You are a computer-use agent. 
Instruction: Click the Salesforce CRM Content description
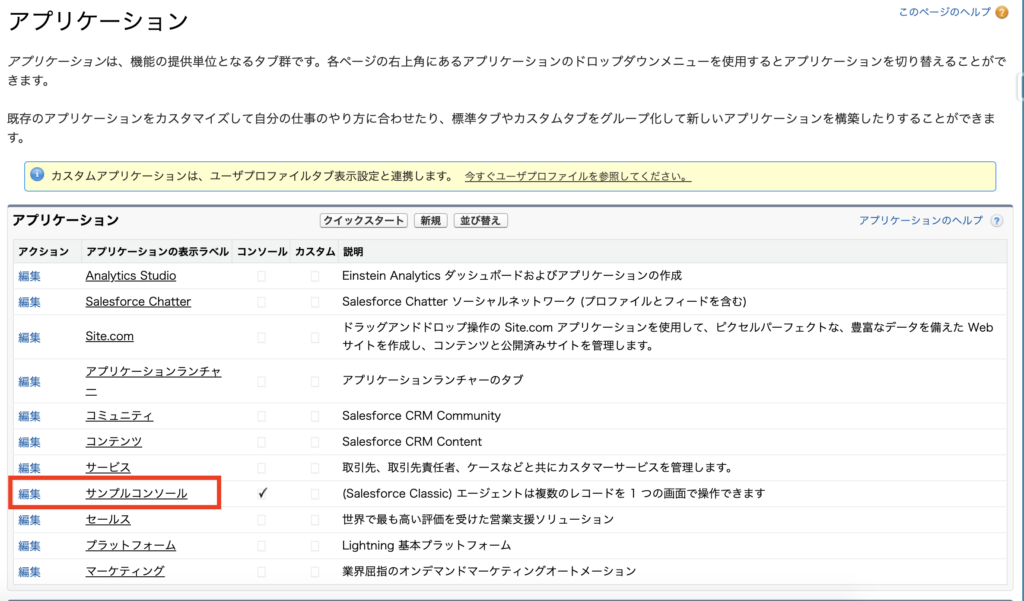[411, 442]
